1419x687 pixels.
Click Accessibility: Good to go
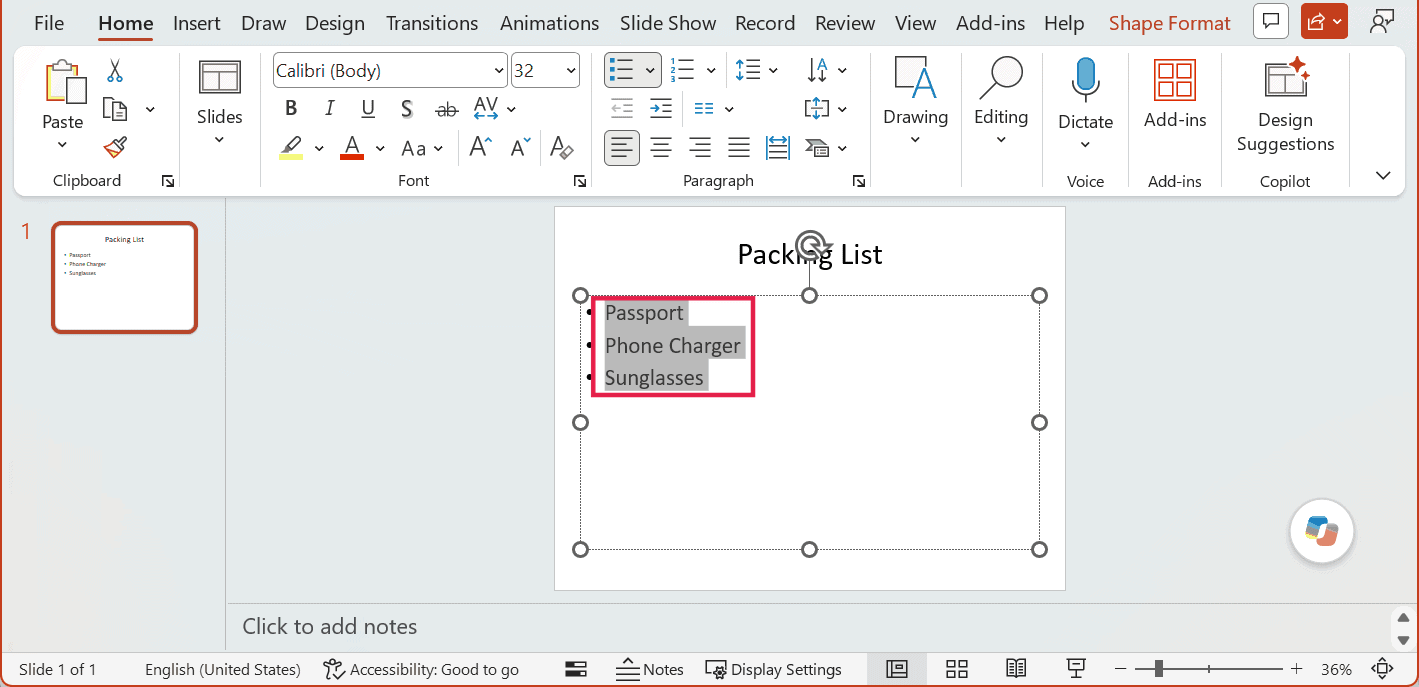tap(421, 669)
